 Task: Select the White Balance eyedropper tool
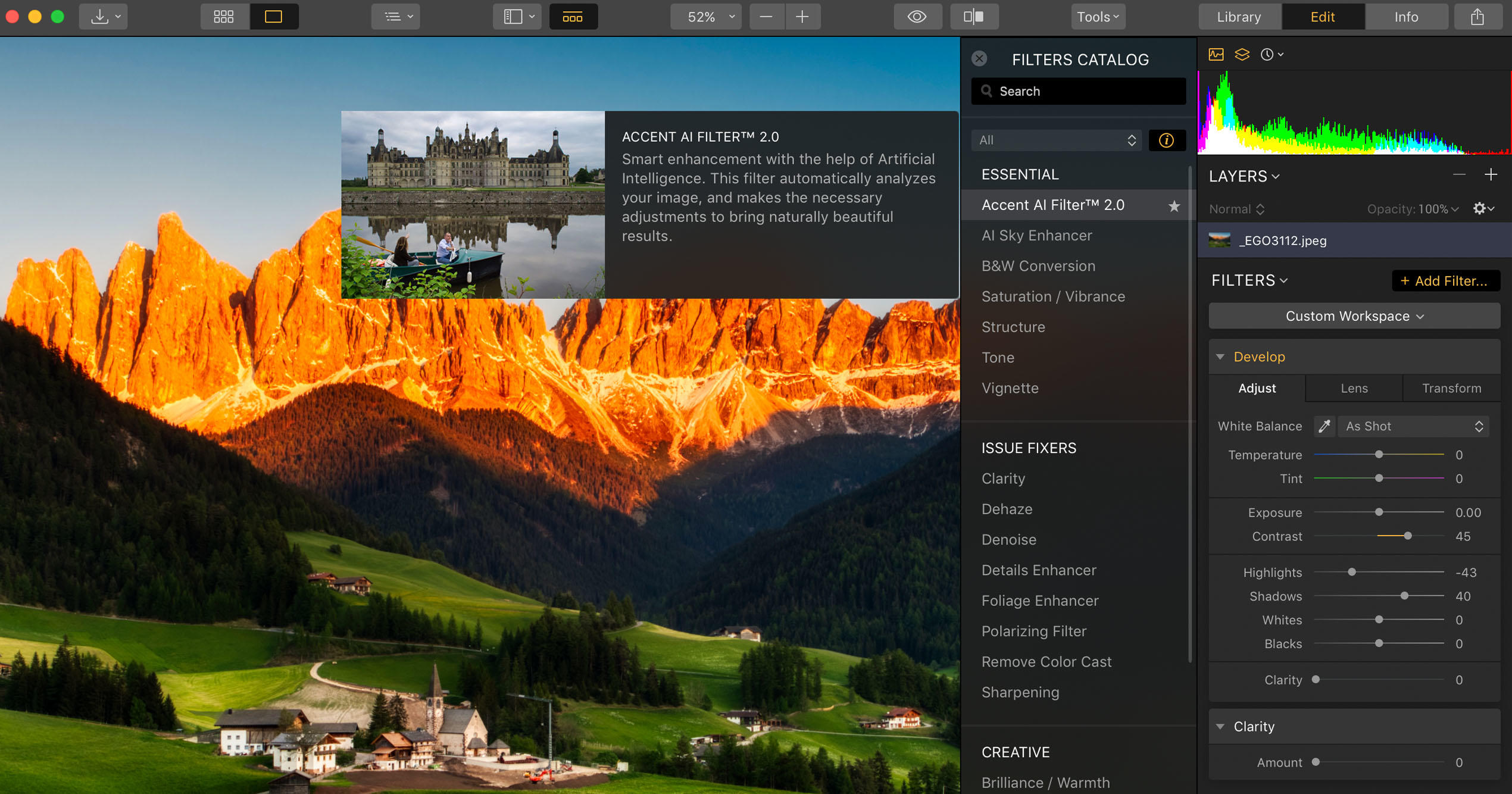[1324, 426]
